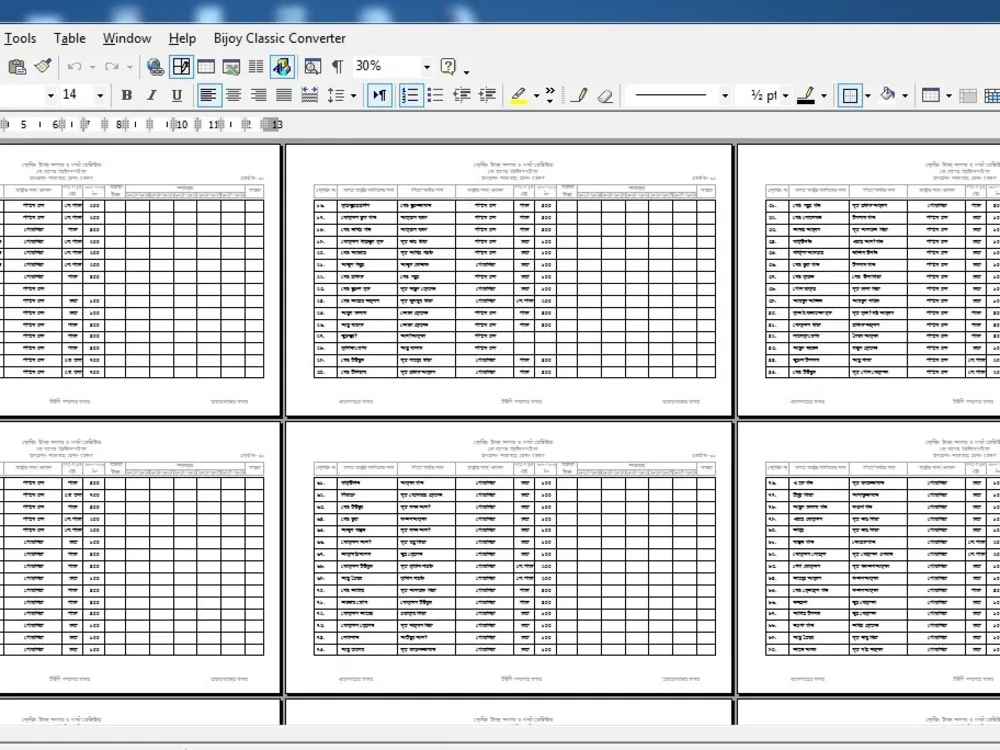Click the Columns icon
This screenshot has height=750, width=1000.
(x=256, y=66)
